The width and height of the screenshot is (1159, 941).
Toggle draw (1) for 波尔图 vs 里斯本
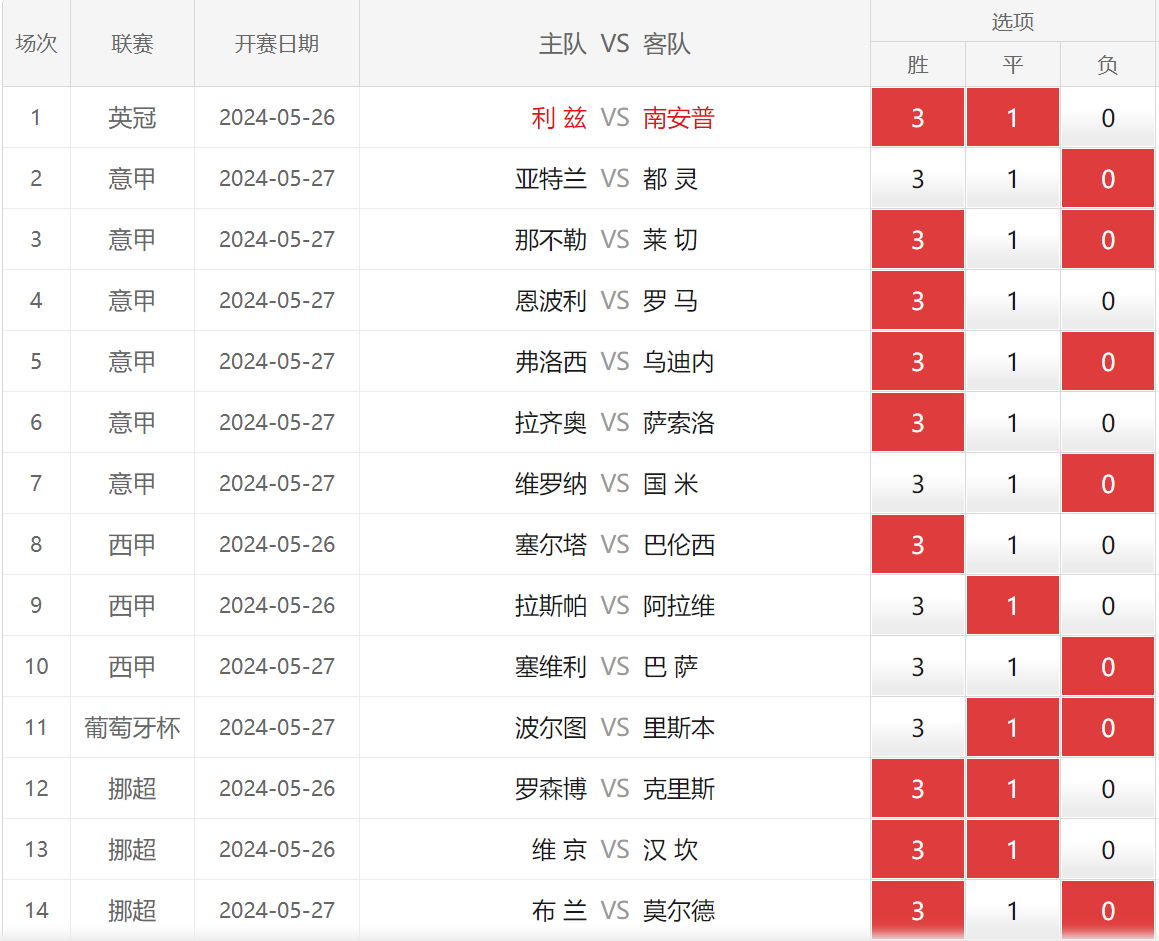pos(1013,727)
